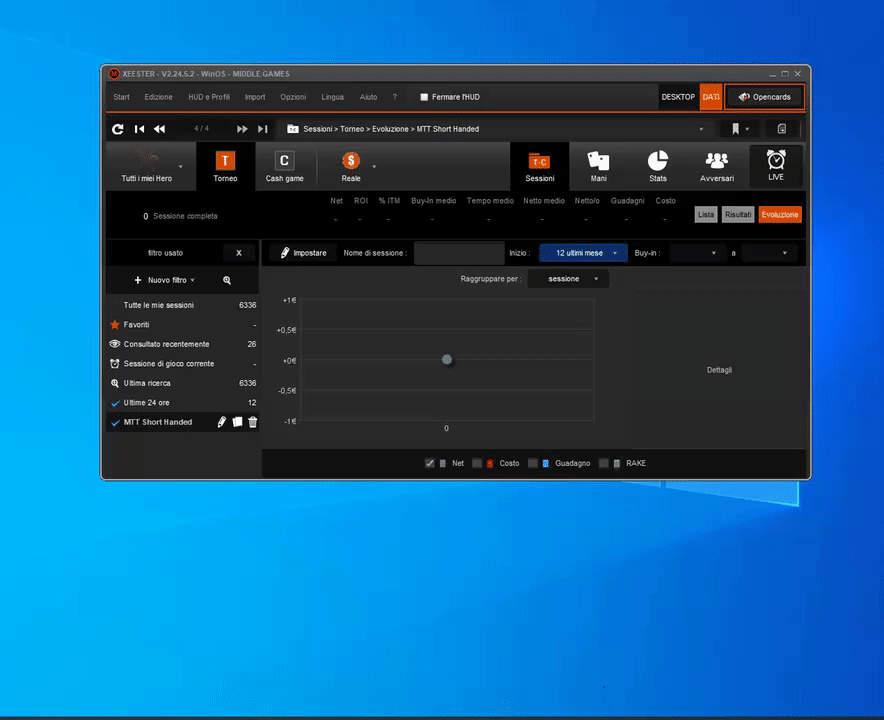The width and height of the screenshot is (884, 720).
Task: Open the Import menu
Action: point(255,97)
